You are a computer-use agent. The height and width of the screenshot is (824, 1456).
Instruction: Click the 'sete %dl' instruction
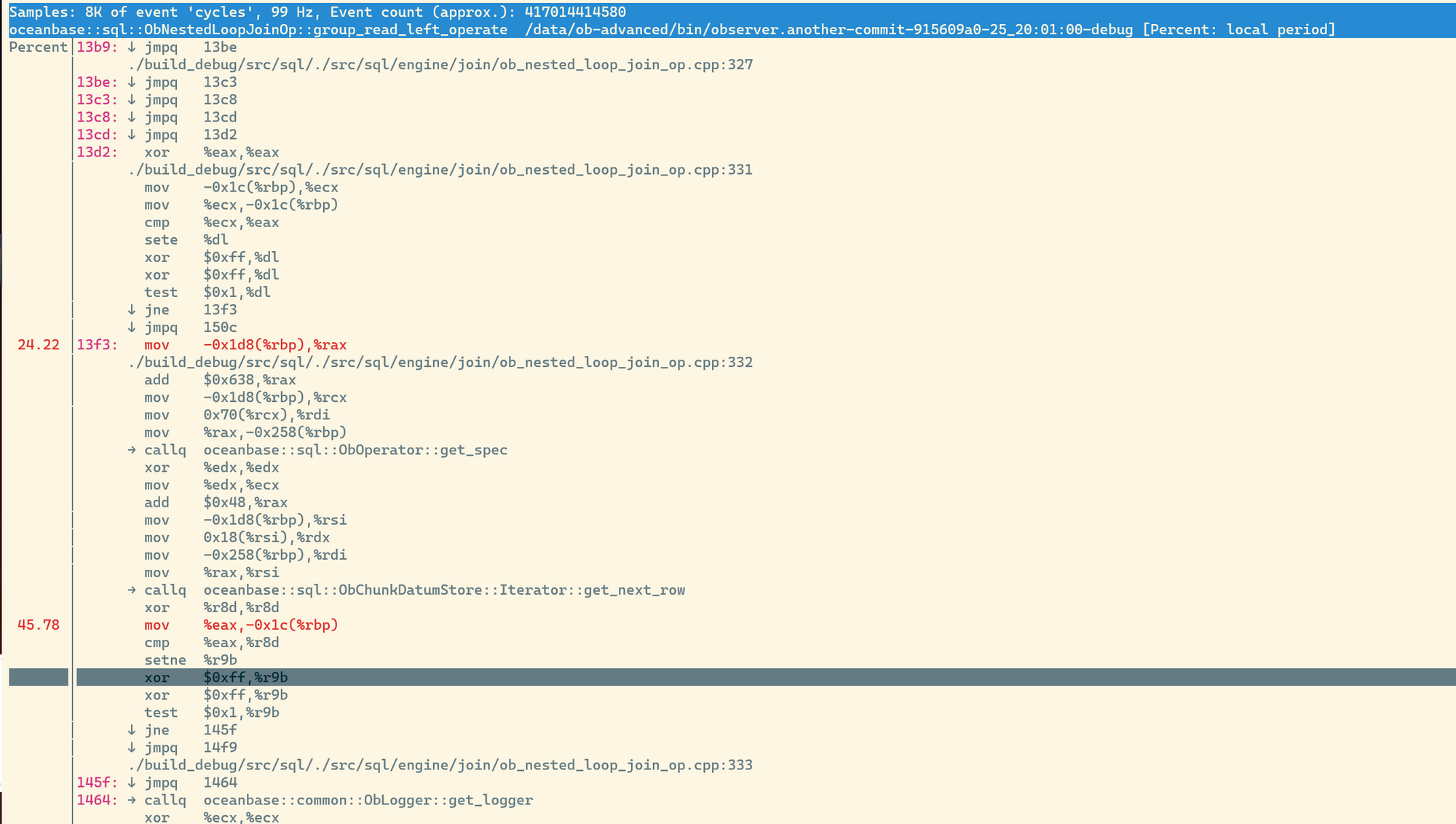(x=186, y=239)
